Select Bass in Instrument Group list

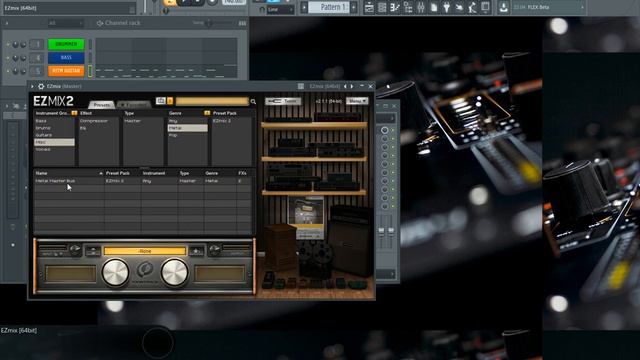54,121
